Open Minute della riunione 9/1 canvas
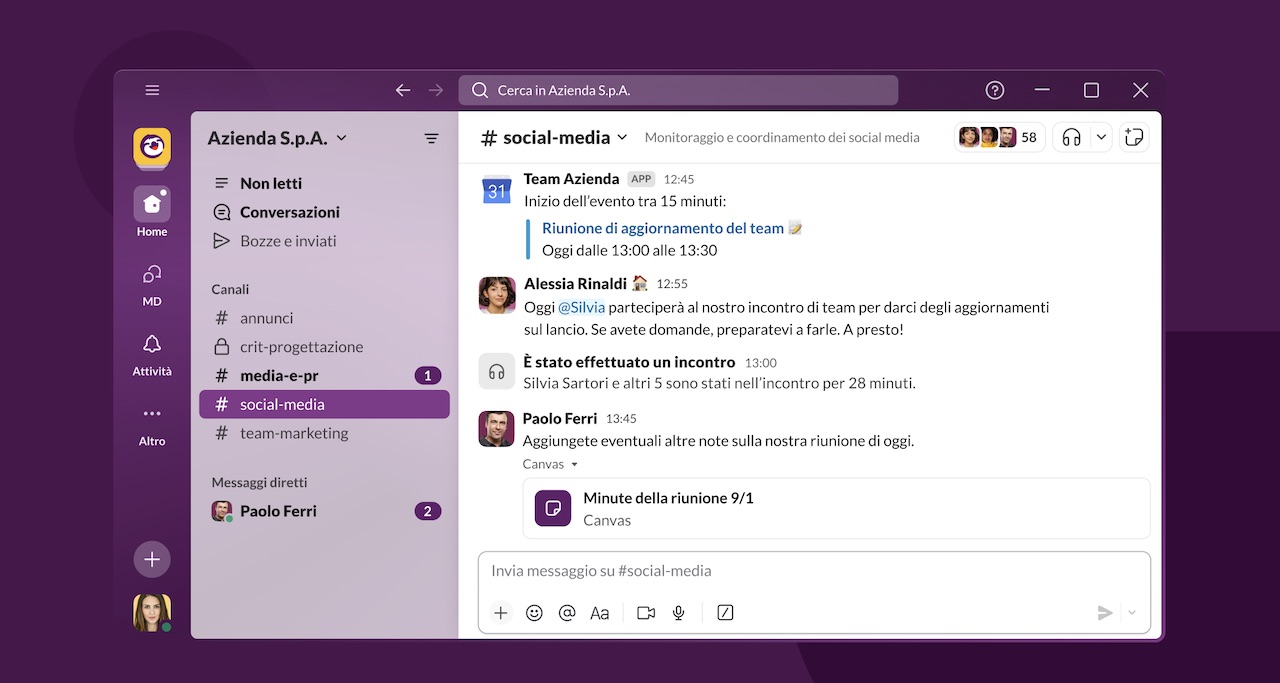Image resolution: width=1280 pixels, height=683 pixels. (836, 508)
